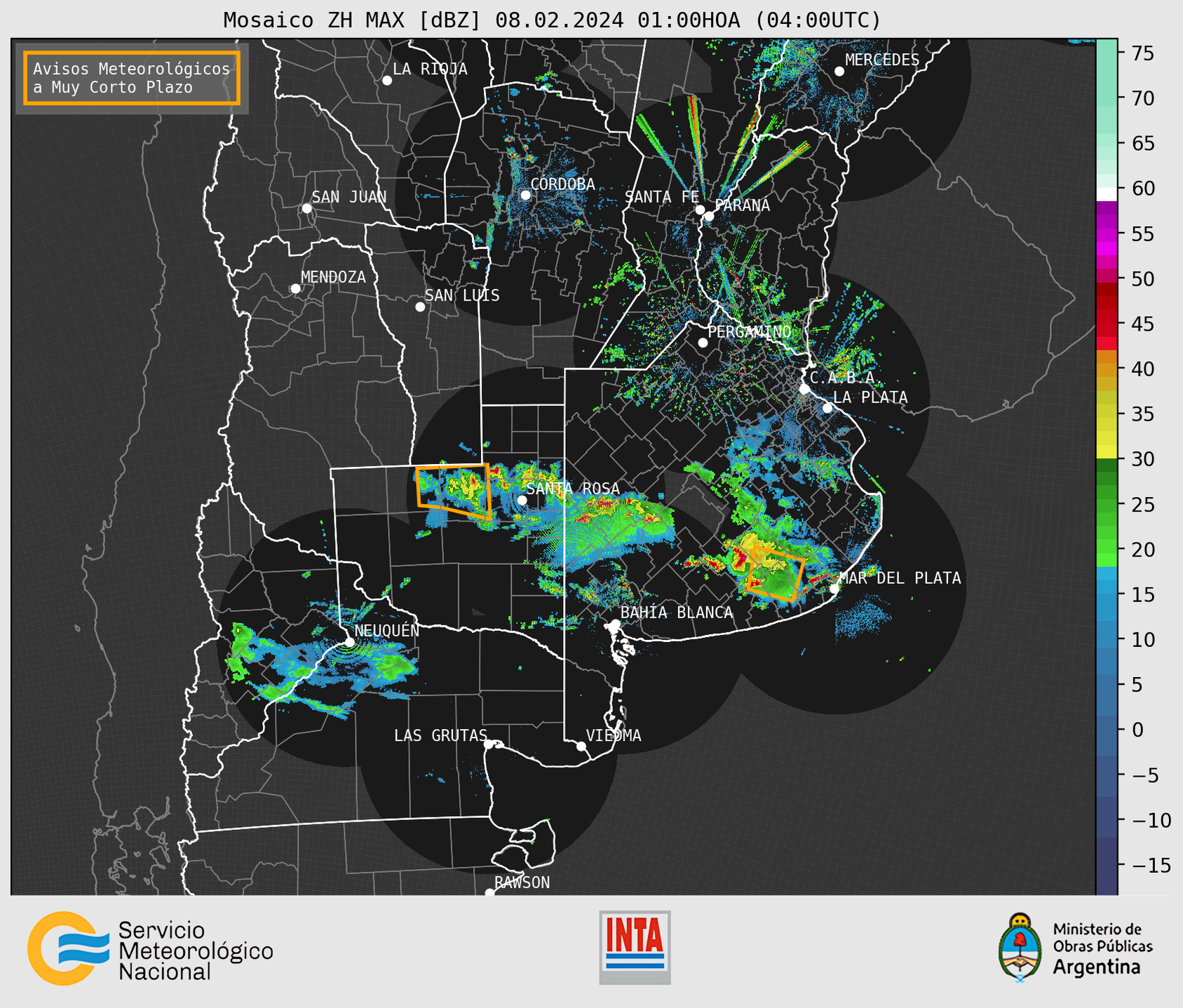Click the 5 tick label on color scale

tap(1137, 684)
